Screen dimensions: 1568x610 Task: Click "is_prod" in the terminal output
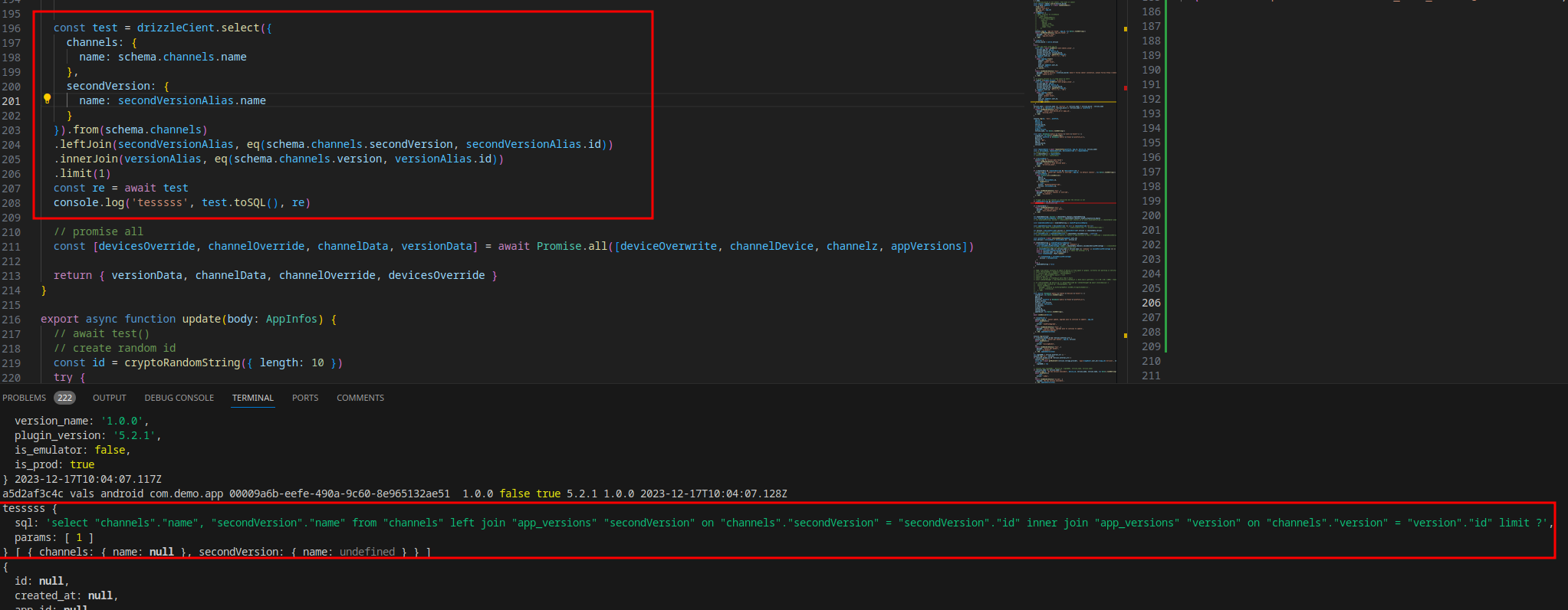point(36,464)
